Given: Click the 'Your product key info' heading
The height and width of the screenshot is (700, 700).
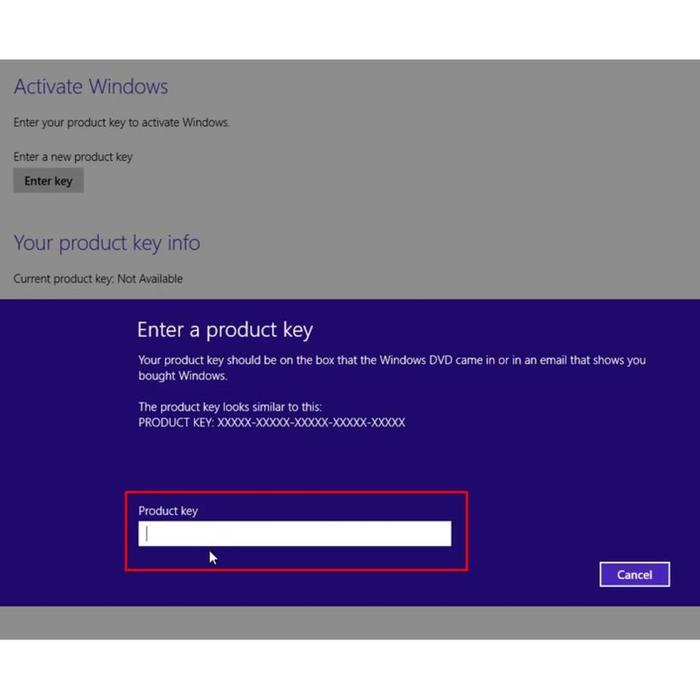Looking at the screenshot, I should point(107,243).
